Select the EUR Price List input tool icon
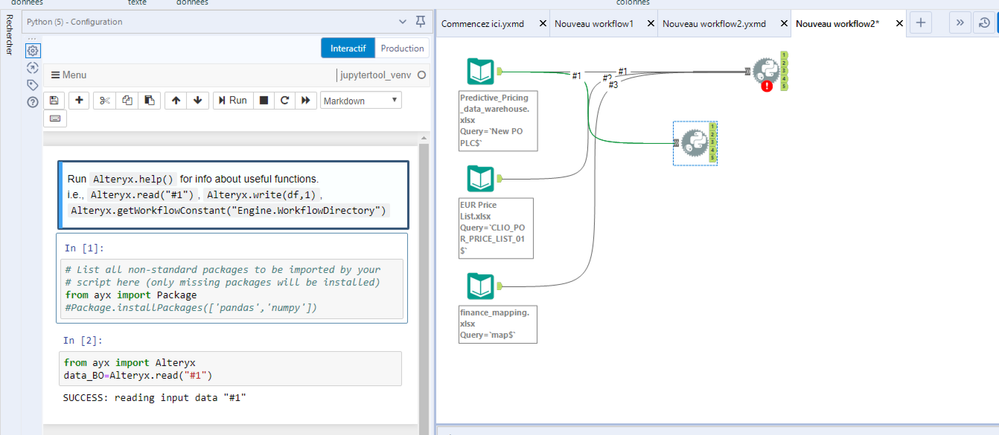The width and height of the screenshot is (999, 435). (x=480, y=178)
